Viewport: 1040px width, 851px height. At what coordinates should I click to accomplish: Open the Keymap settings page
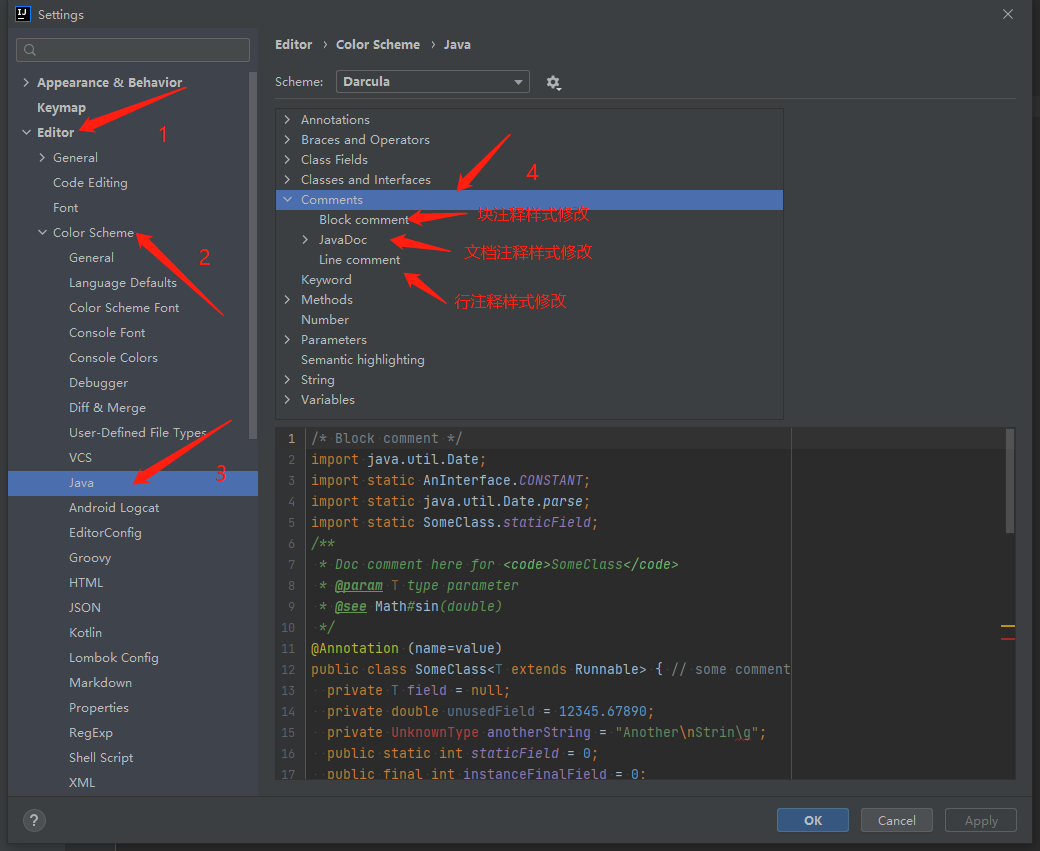pyautogui.click(x=61, y=107)
